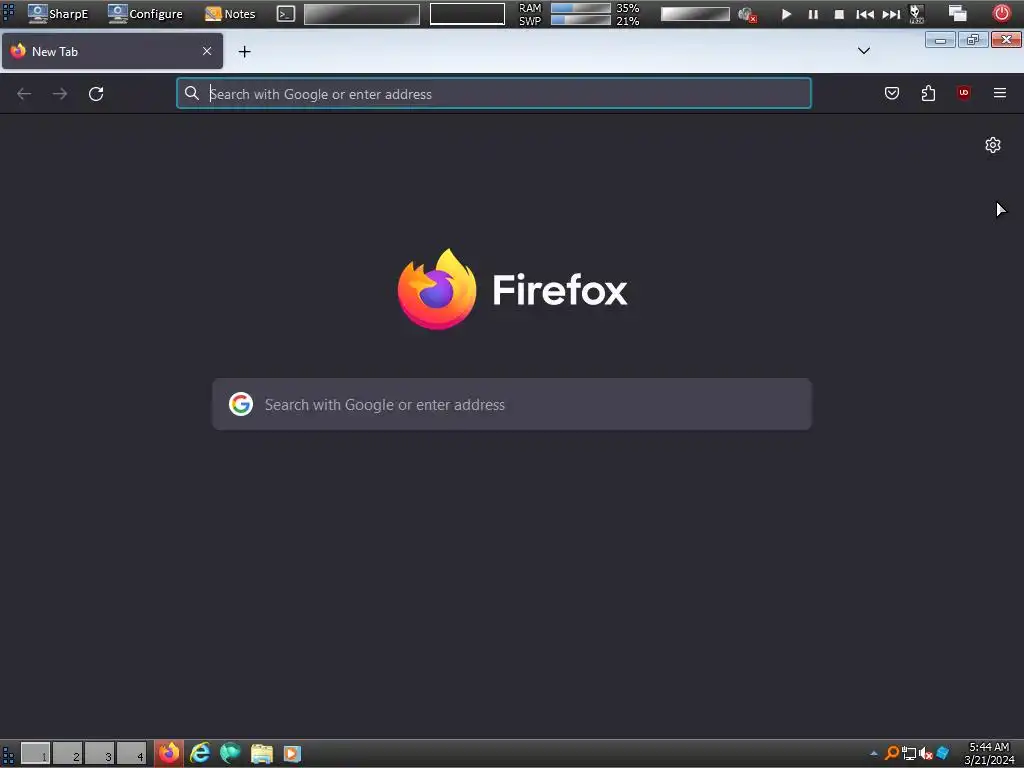Click the Google search box on page
The width and height of the screenshot is (1024, 768).
pyautogui.click(x=512, y=404)
